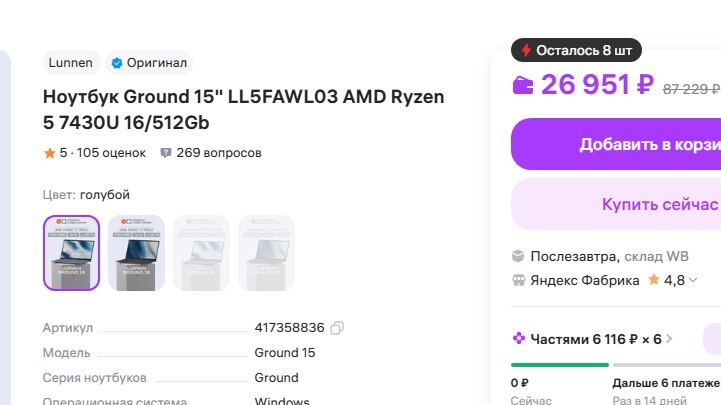Image resolution: width=721 pixels, height=405 pixels.
Task: Click the store icon beside Яндекс Фабрика
Action: pyautogui.click(x=518, y=280)
